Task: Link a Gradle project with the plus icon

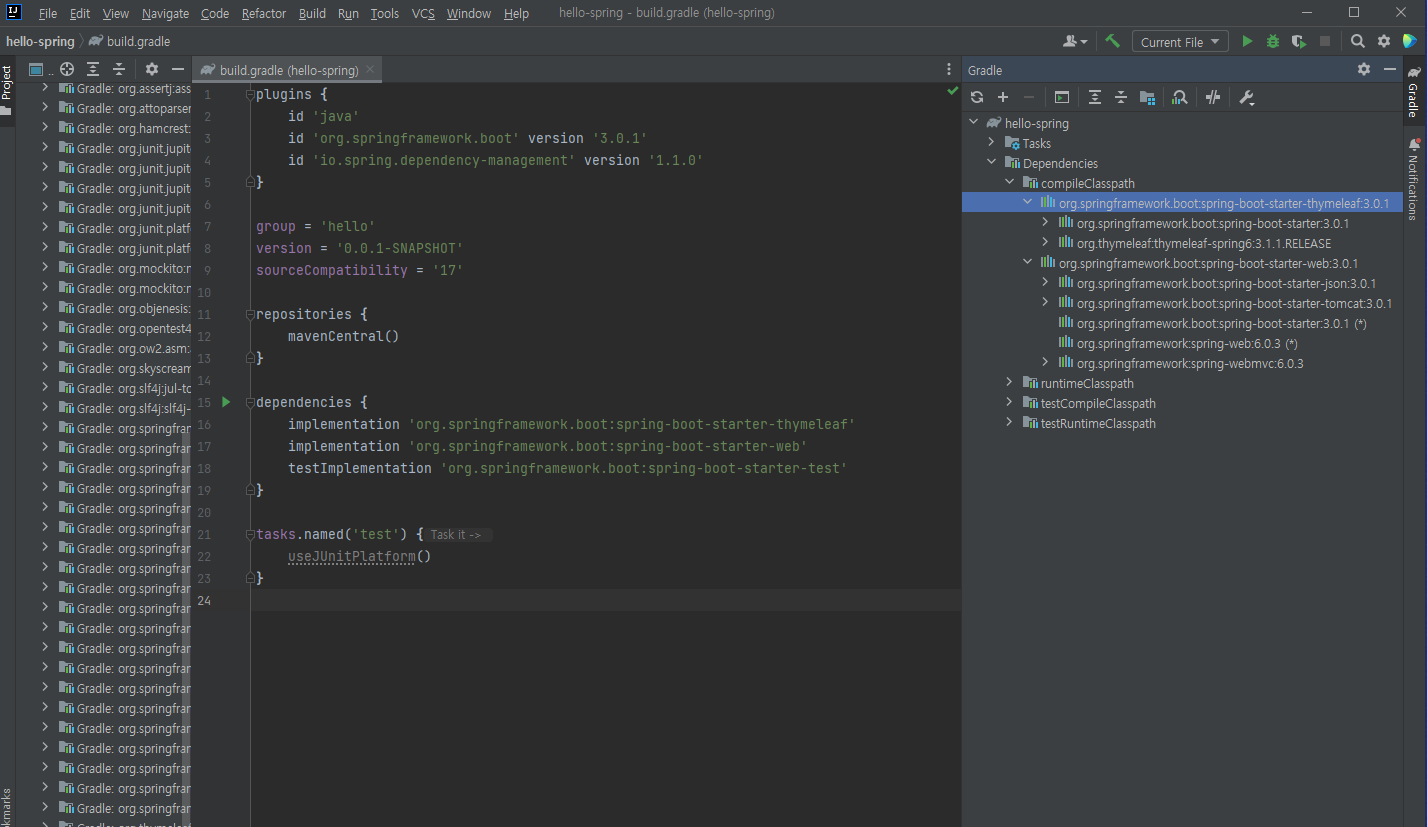Action: tap(1003, 97)
